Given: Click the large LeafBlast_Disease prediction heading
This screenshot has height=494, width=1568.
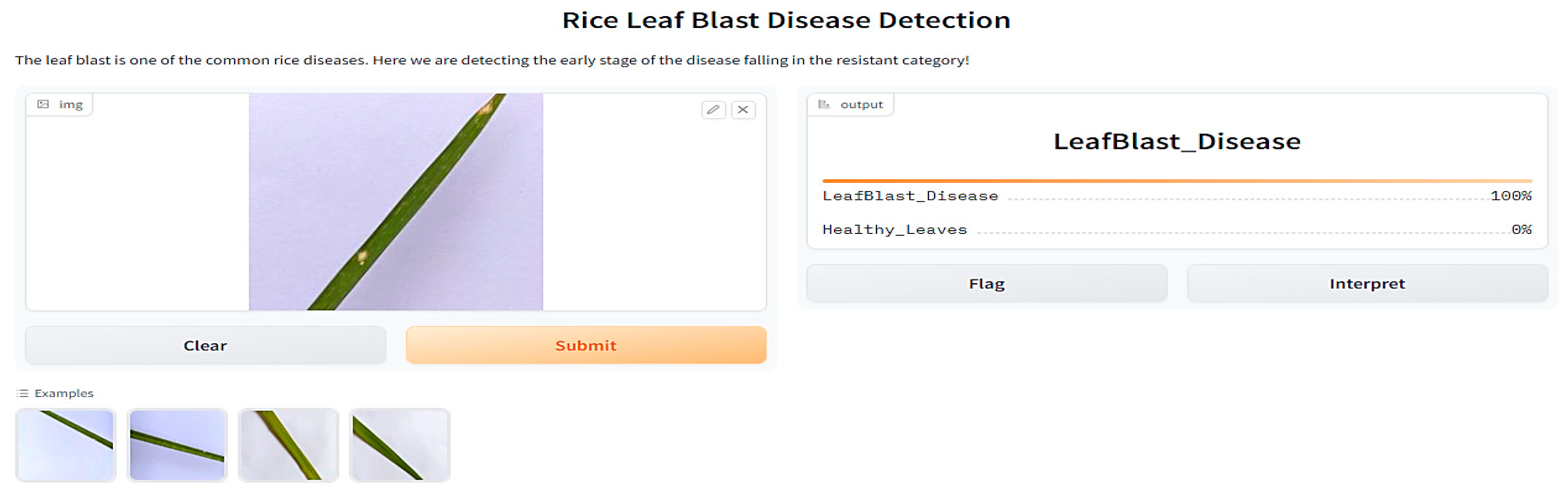Looking at the screenshot, I should click(1176, 141).
